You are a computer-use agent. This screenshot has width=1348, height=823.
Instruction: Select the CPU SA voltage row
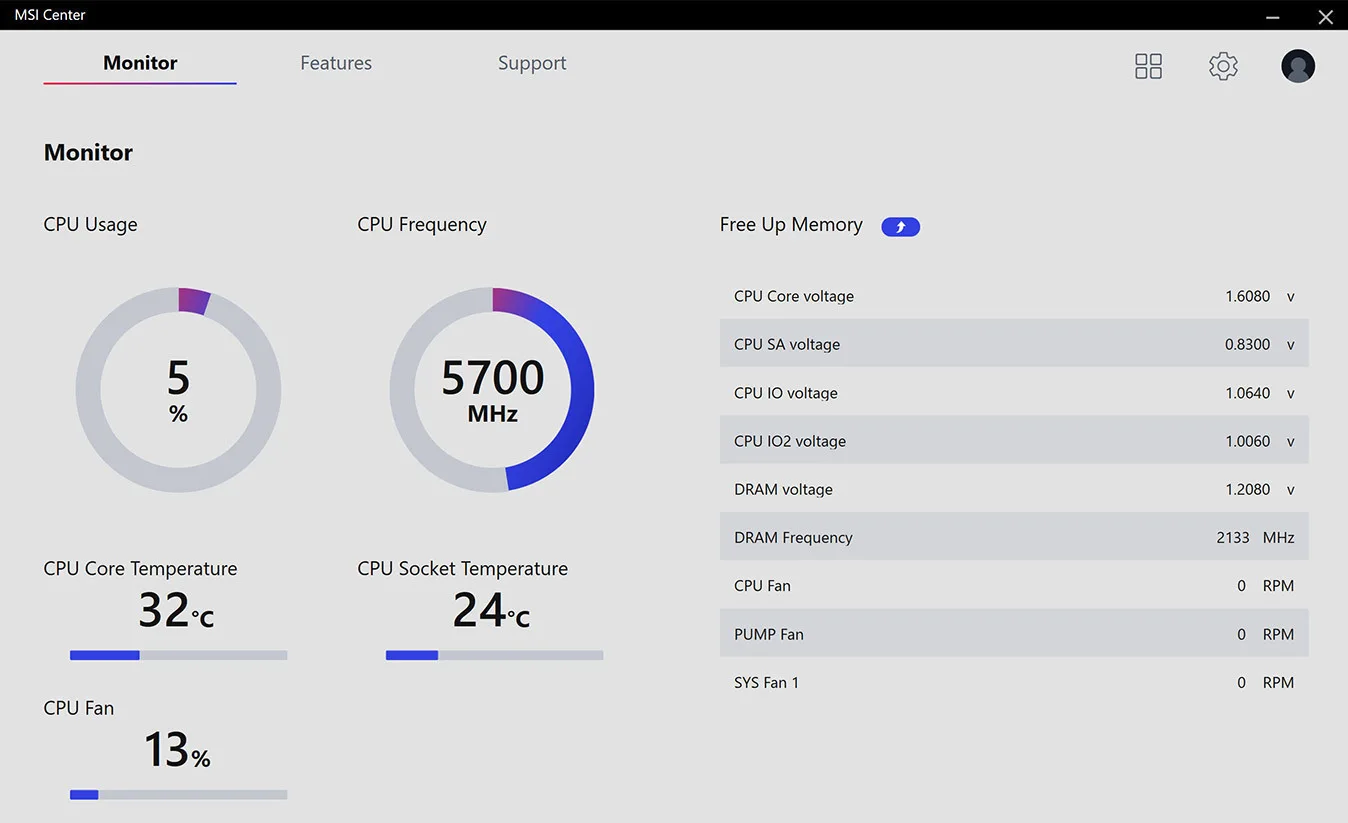1013,344
